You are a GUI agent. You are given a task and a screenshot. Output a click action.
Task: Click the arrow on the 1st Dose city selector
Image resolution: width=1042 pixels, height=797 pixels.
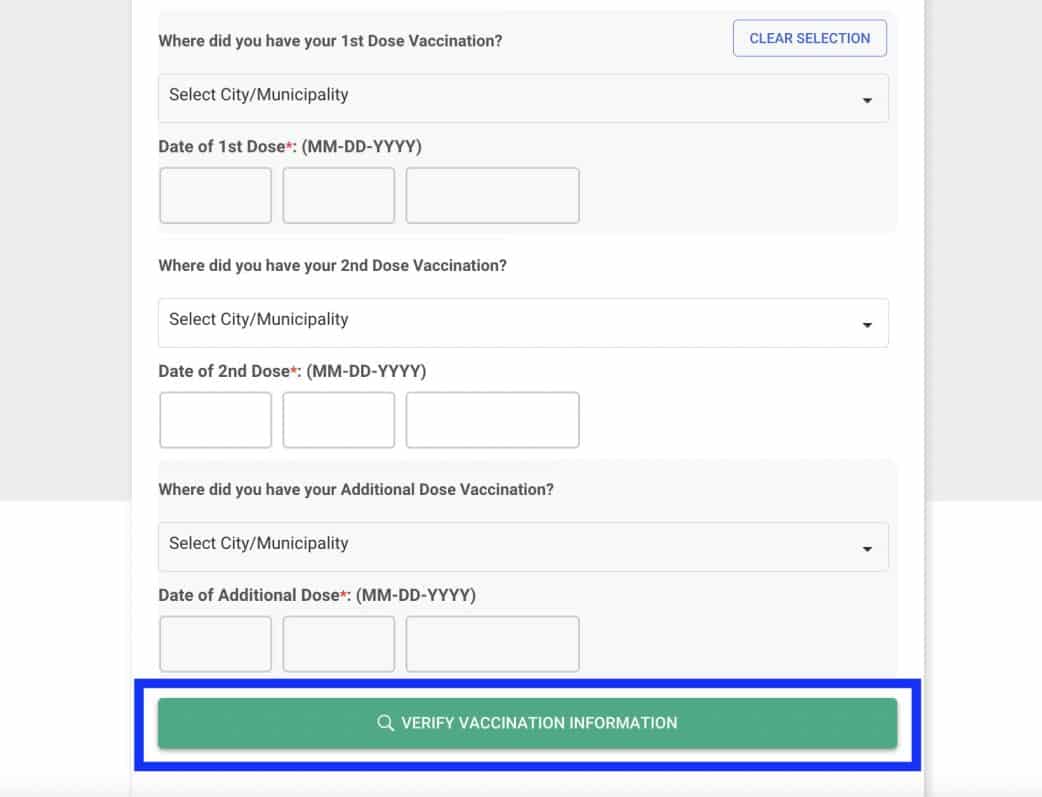[x=867, y=100]
